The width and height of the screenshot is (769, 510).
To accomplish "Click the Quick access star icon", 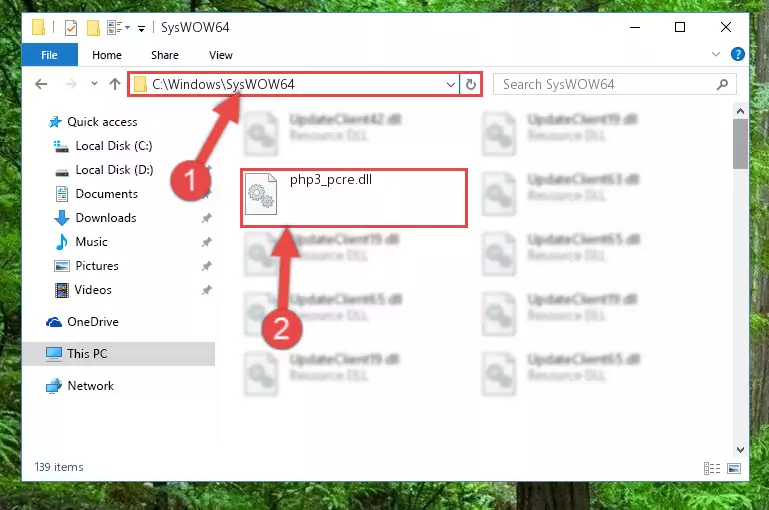I will tap(55, 122).
